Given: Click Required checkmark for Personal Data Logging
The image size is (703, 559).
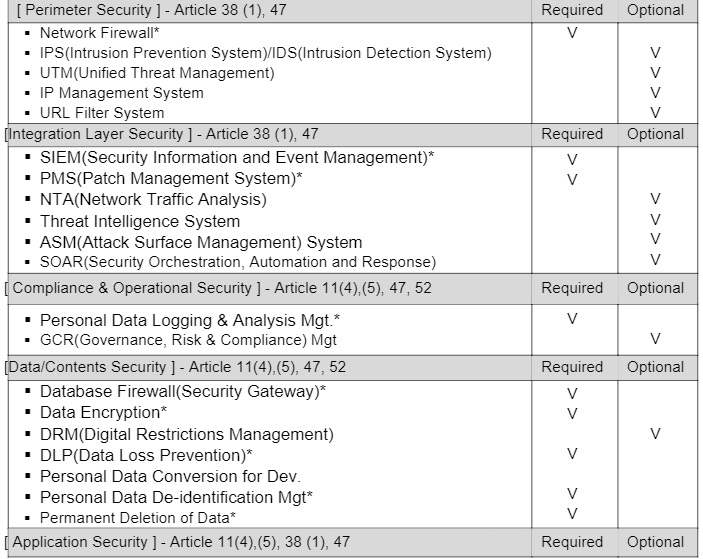Looking at the screenshot, I should coord(572,319).
